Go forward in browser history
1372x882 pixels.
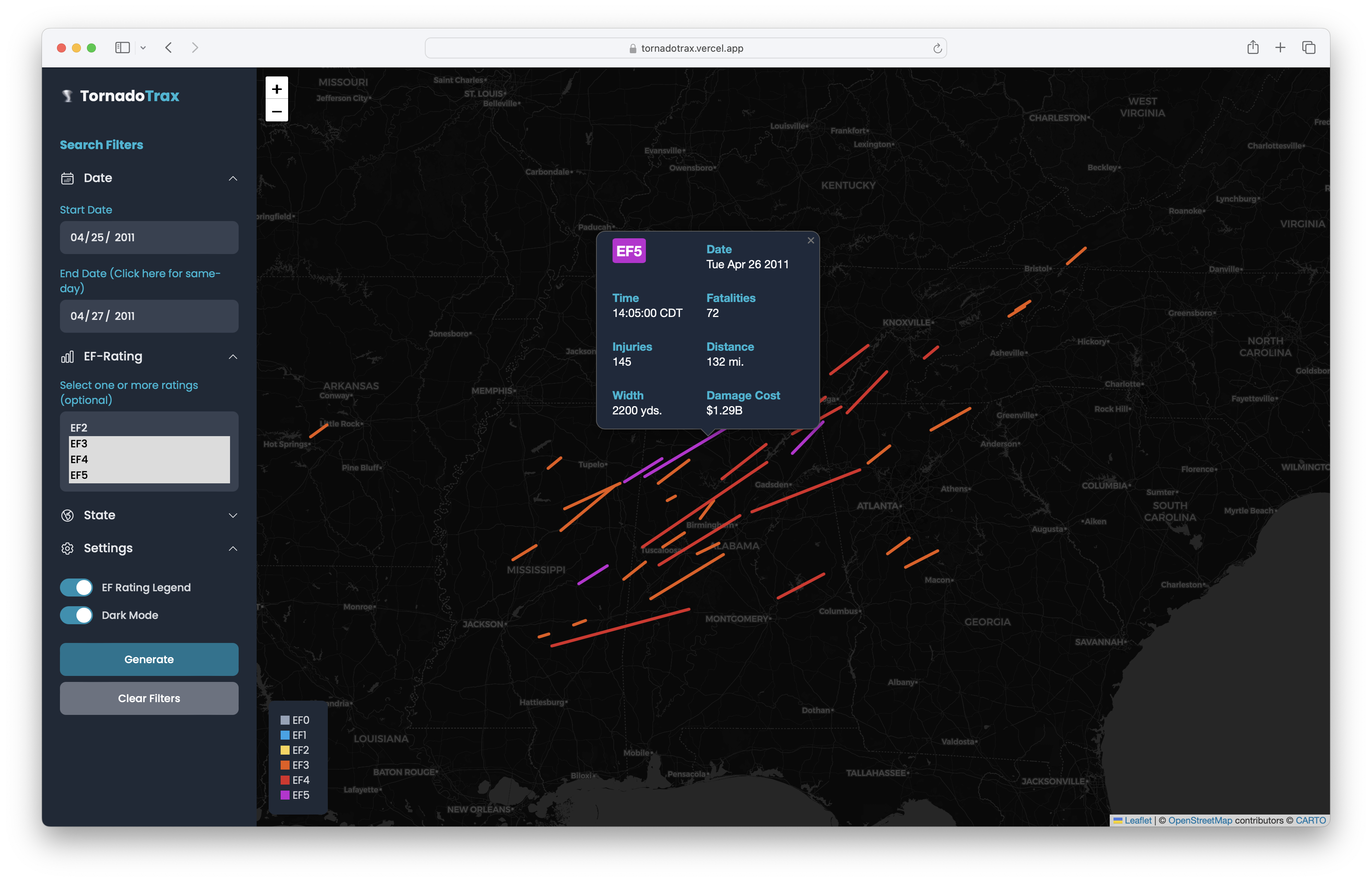tap(195, 48)
